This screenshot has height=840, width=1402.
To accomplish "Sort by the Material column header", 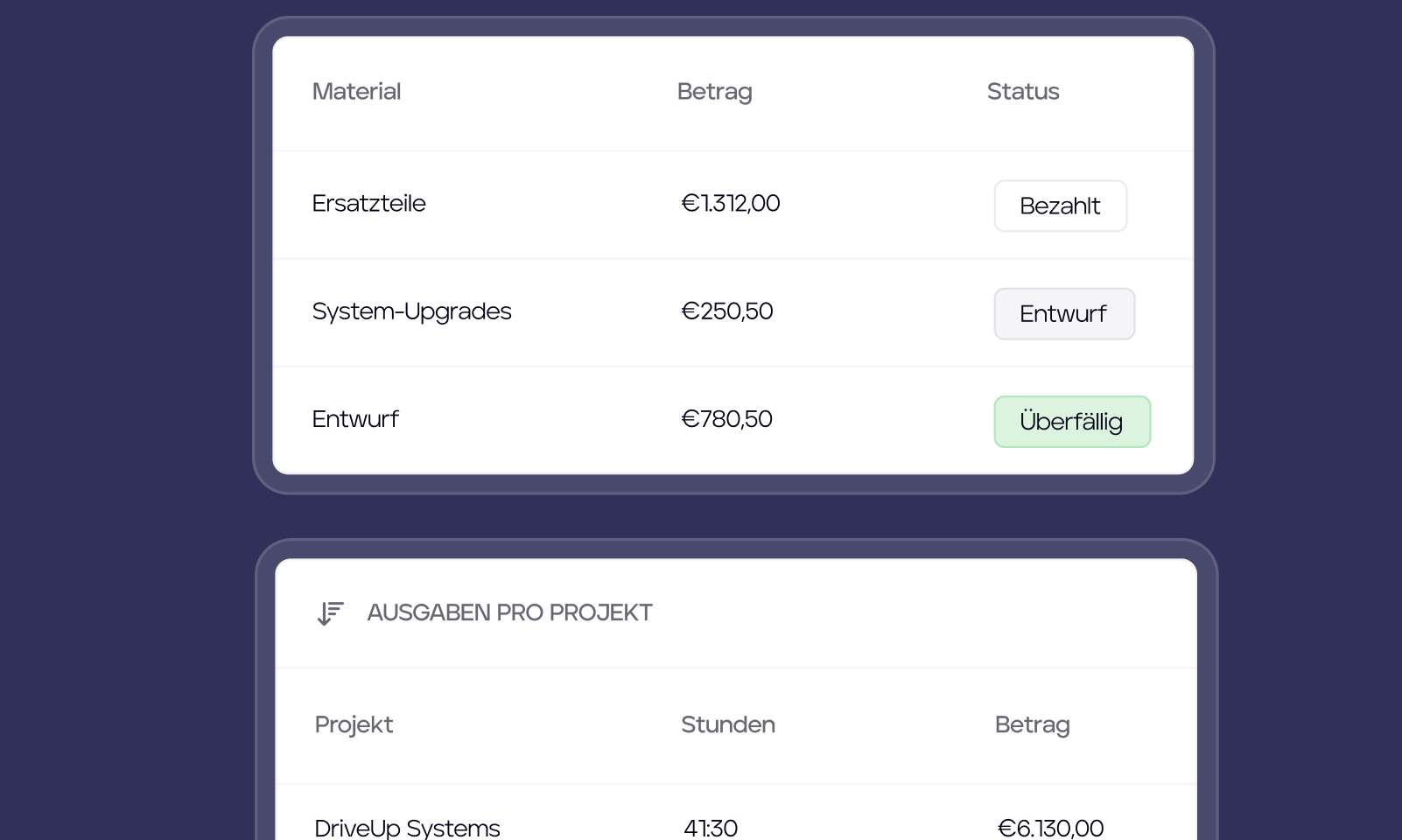I will pyautogui.click(x=356, y=92).
